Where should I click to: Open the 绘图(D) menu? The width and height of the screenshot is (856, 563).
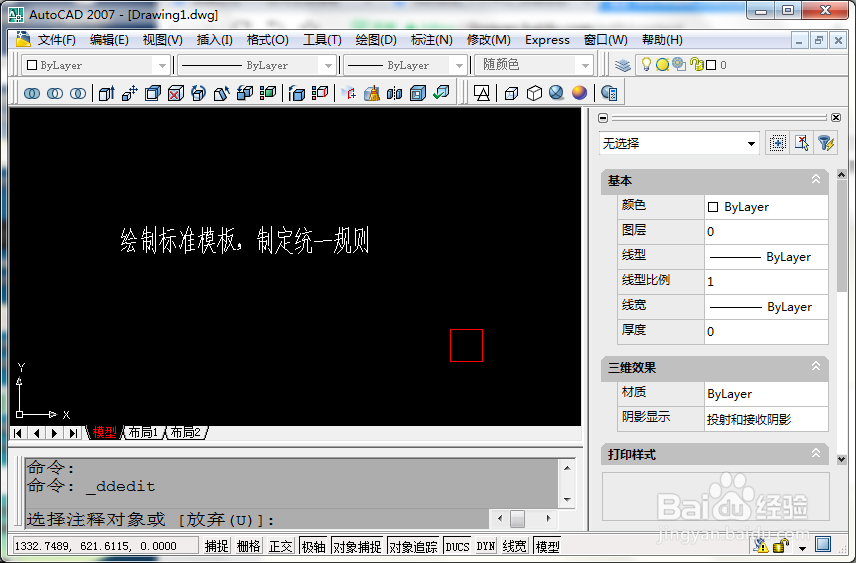click(x=376, y=40)
